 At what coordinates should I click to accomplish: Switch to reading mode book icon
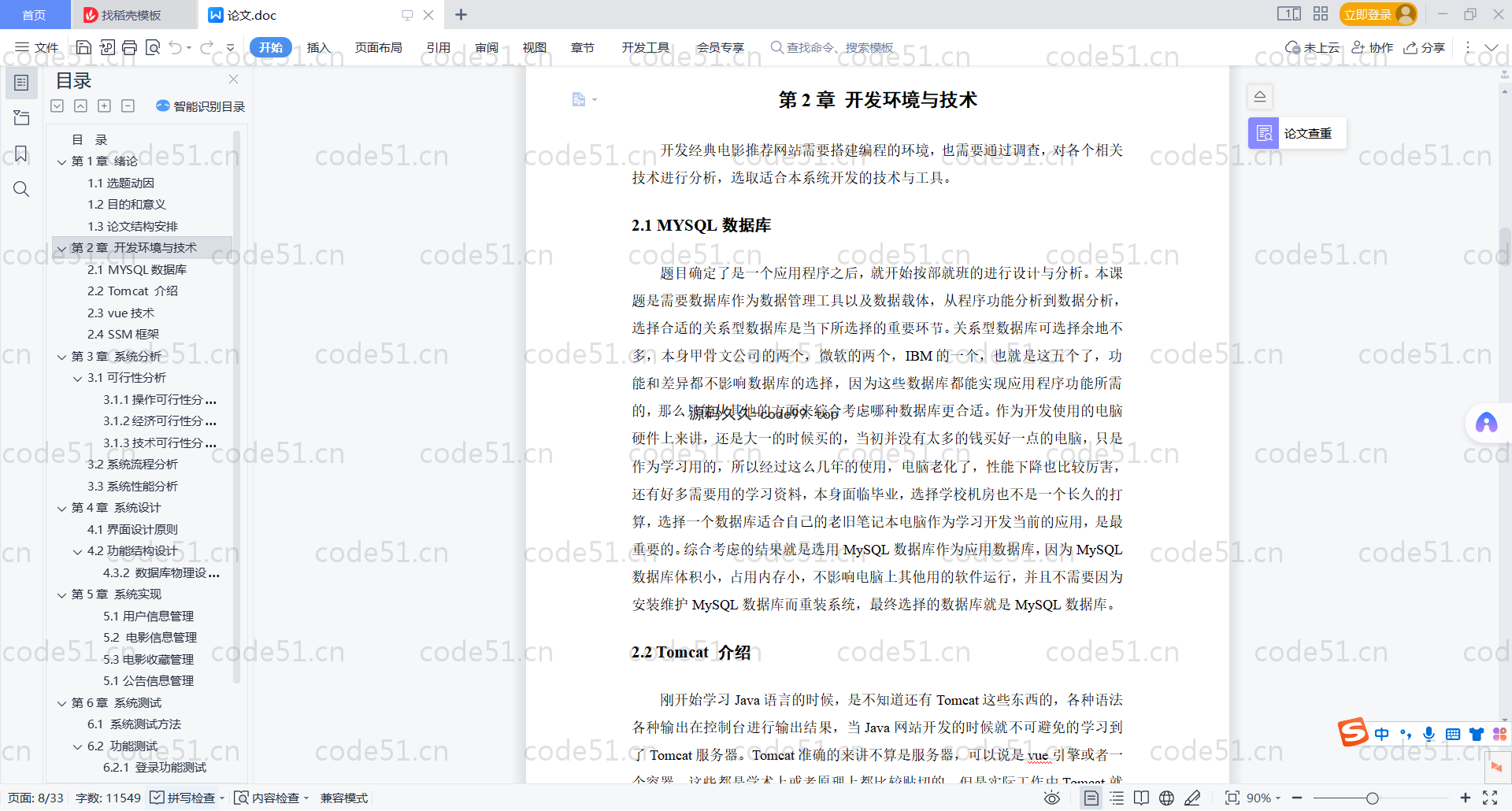click(1141, 798)
